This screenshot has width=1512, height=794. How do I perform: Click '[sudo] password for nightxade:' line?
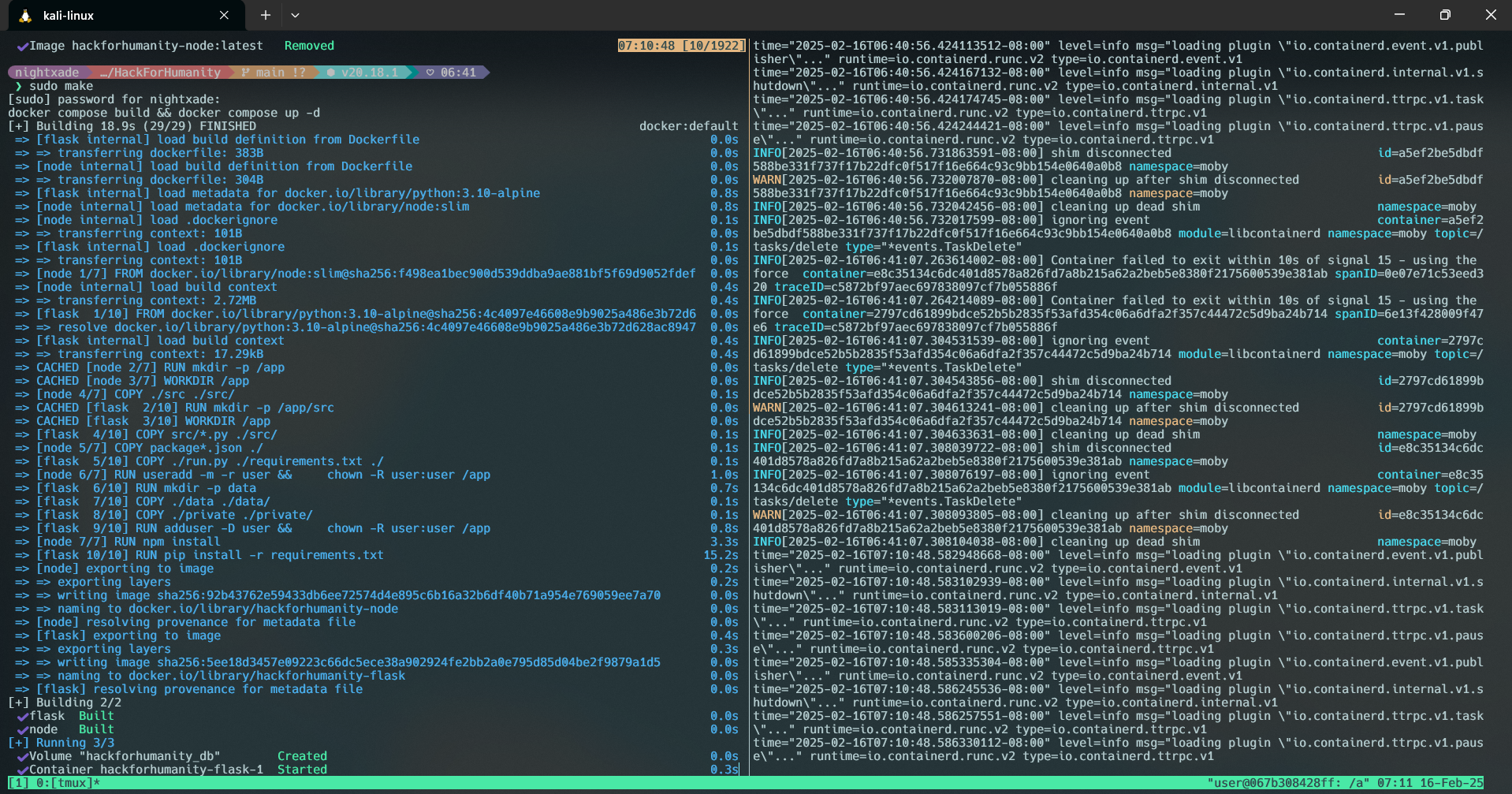click(114, 99)
